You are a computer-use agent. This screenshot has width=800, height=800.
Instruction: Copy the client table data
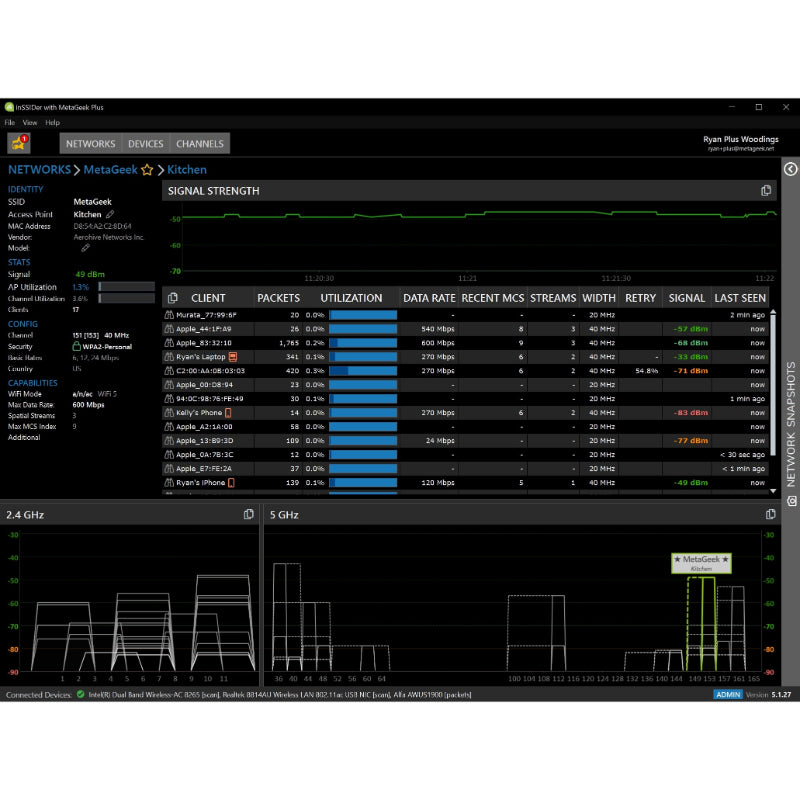click(172, 298)
